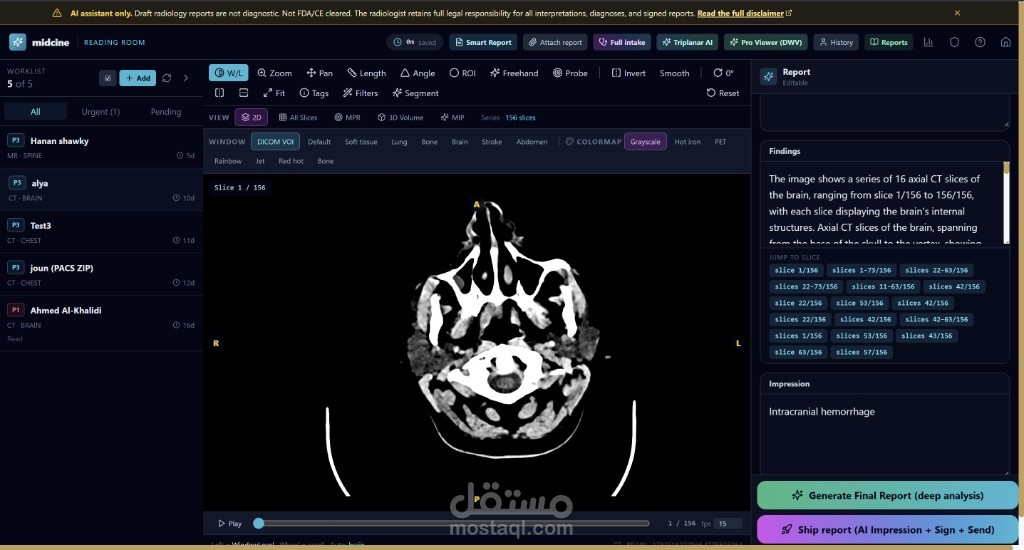Apply the Lung window preset
The height and width of the screenshot is (550, 1024).
tap(399, 142)
